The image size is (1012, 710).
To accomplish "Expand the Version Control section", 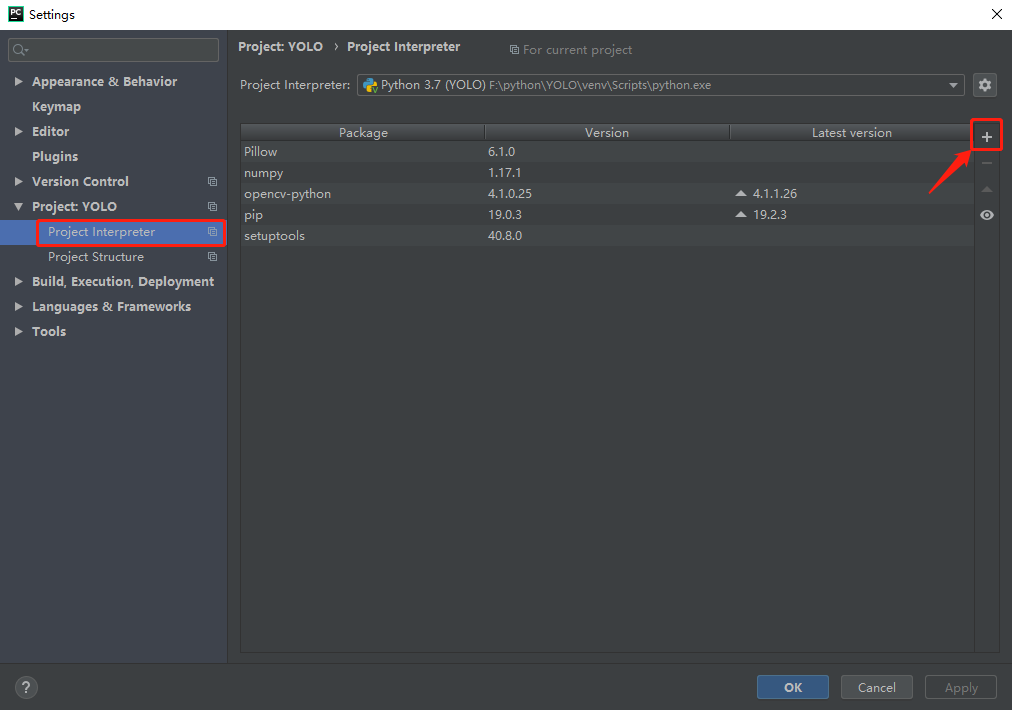I will [x=18, y=181].
